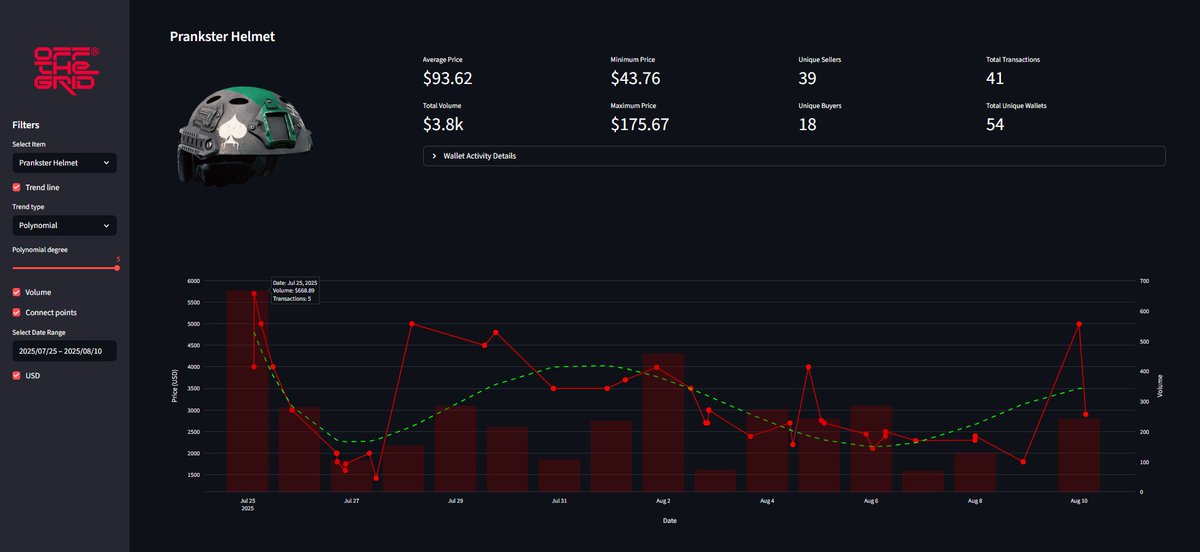Click the Aug 2 volume bar
Screen dimensions: 1200x552
[x=663, y=423]
